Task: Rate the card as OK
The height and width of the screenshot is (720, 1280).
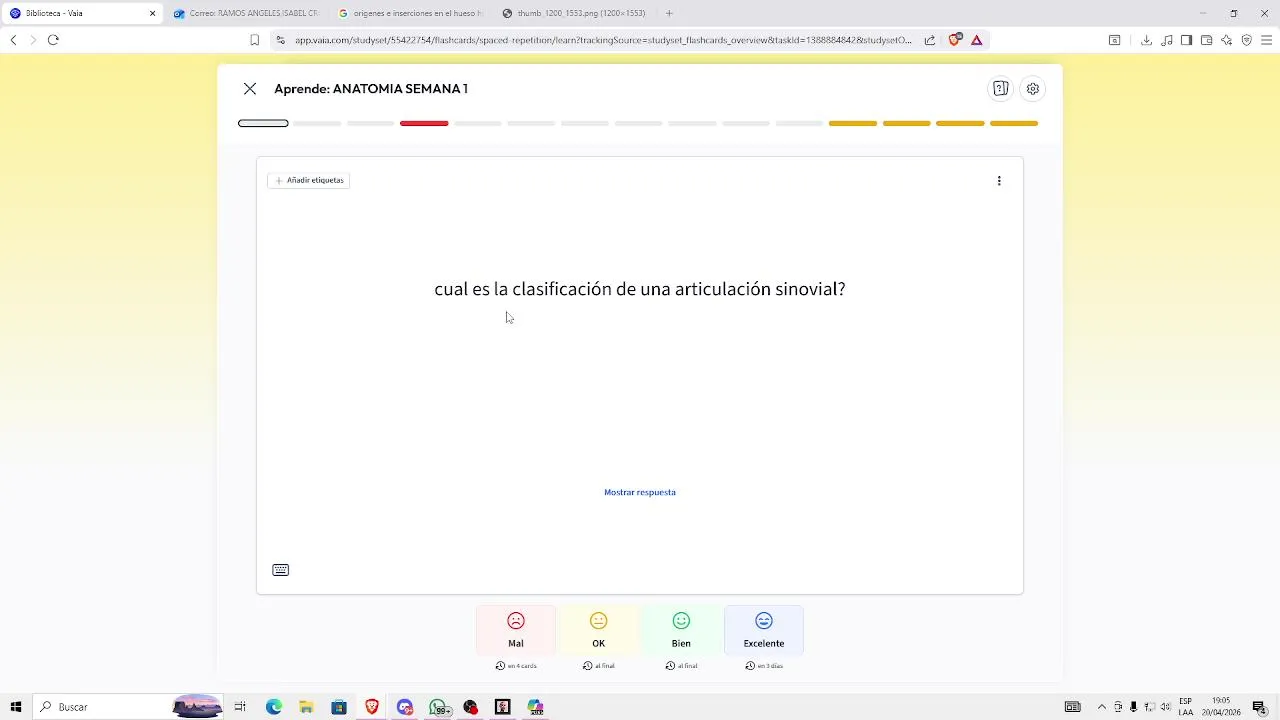Action: (x=598, y=630)
